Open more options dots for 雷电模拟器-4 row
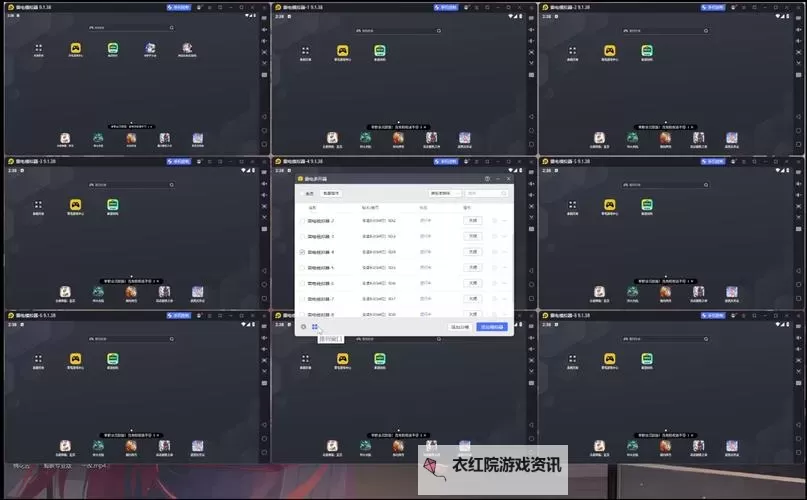 [504, 252]
